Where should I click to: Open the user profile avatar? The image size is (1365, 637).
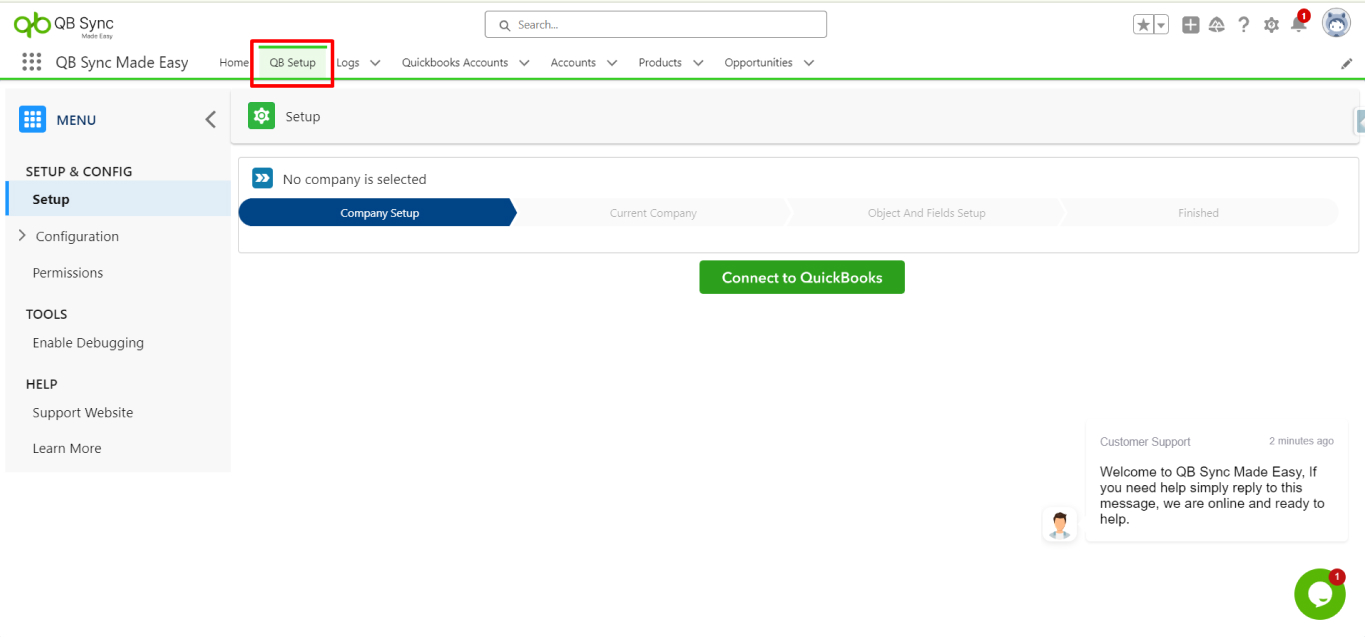[1336, 23]
